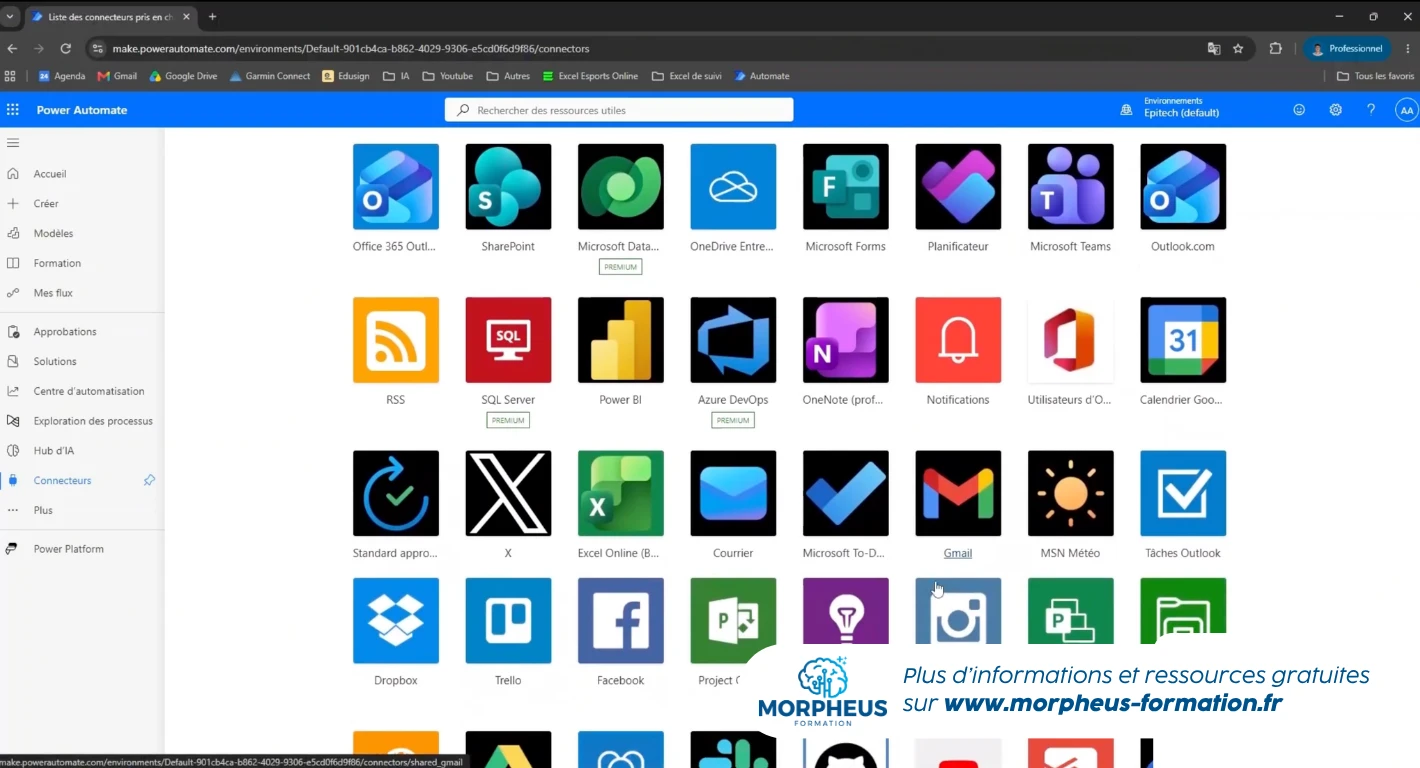The width and height of the screenshot is (1420, 768).
Task: Collapse the left navigation hamburger menu
Action: pos(13,143)
